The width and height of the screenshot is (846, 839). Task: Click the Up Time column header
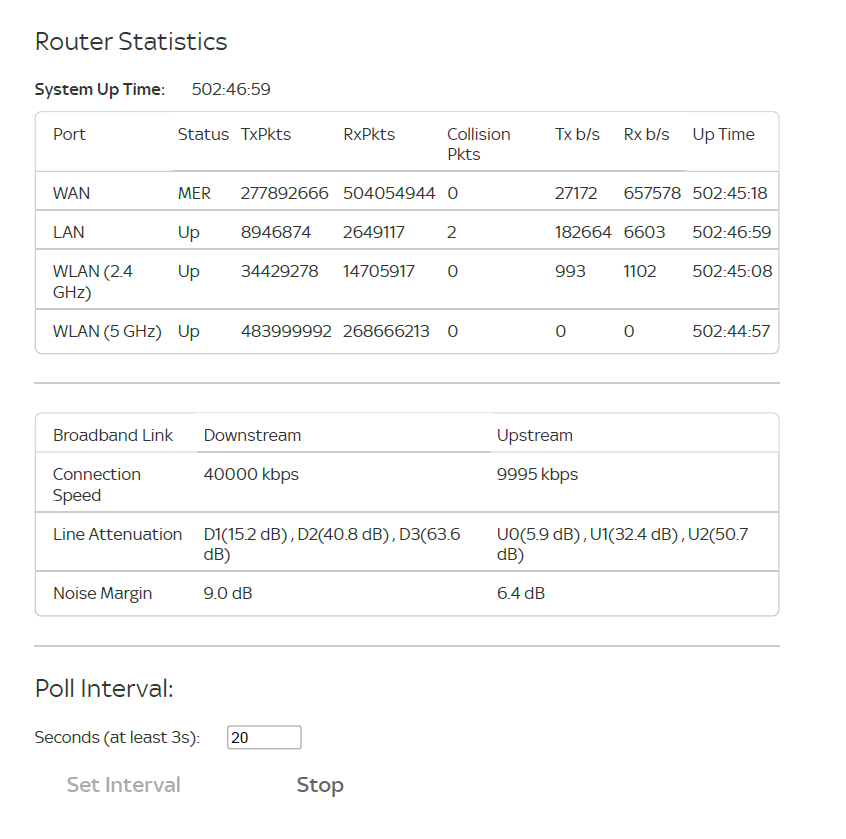coord(723,134)
